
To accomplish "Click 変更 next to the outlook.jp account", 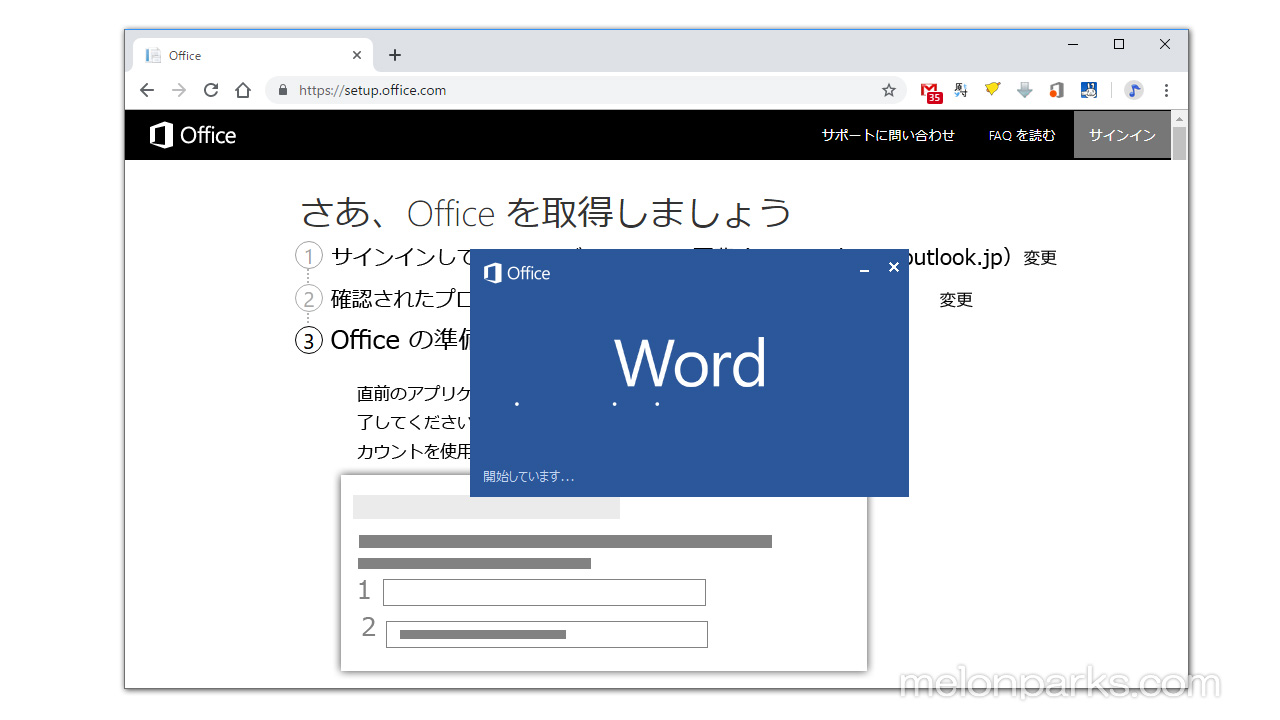I will click(1040, 258).
